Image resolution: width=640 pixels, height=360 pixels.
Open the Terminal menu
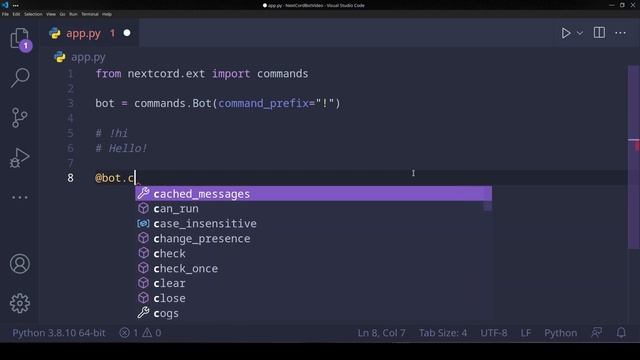click(x=90, y=14)
